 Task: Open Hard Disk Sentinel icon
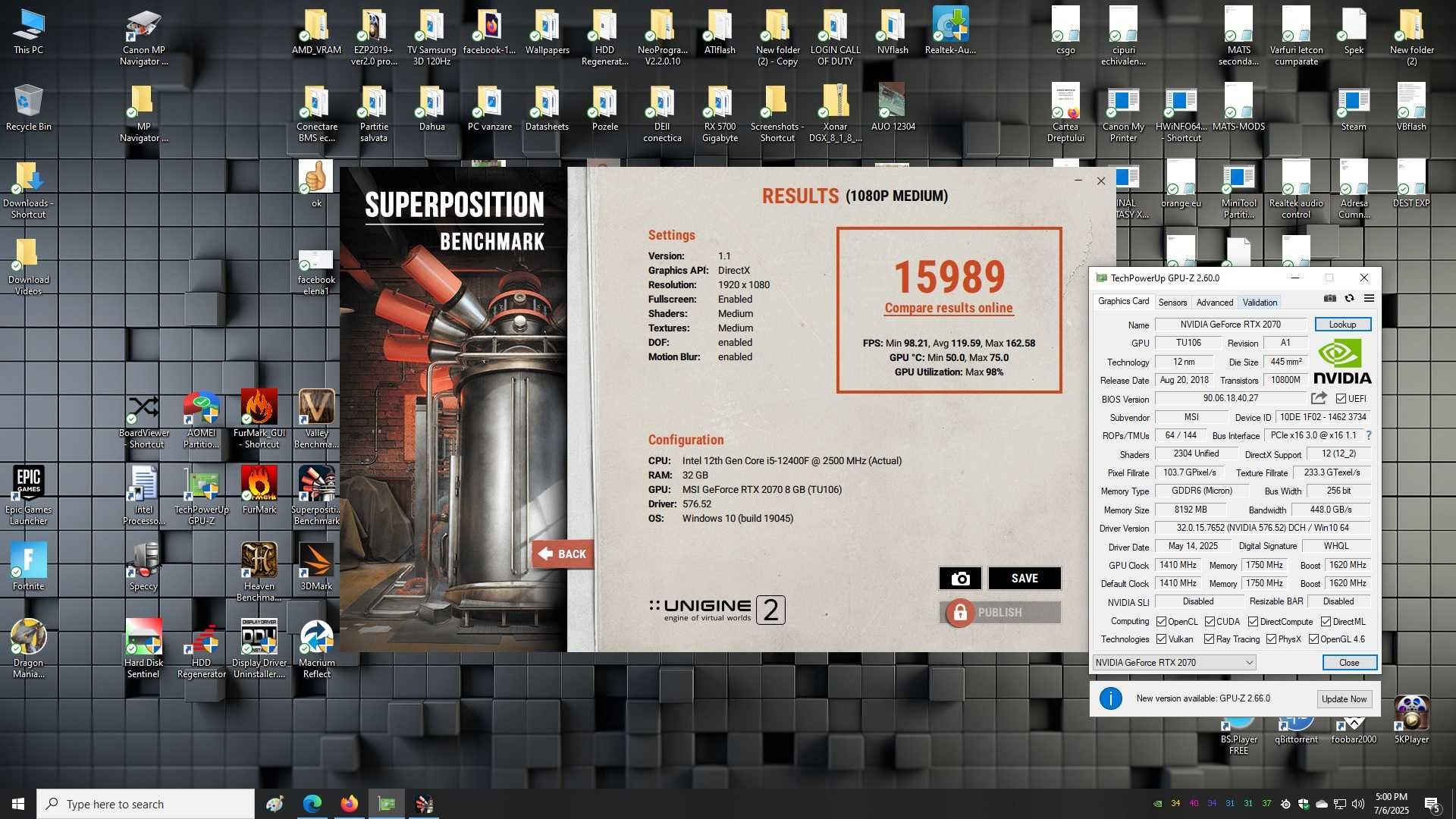(x=143, y=648)
